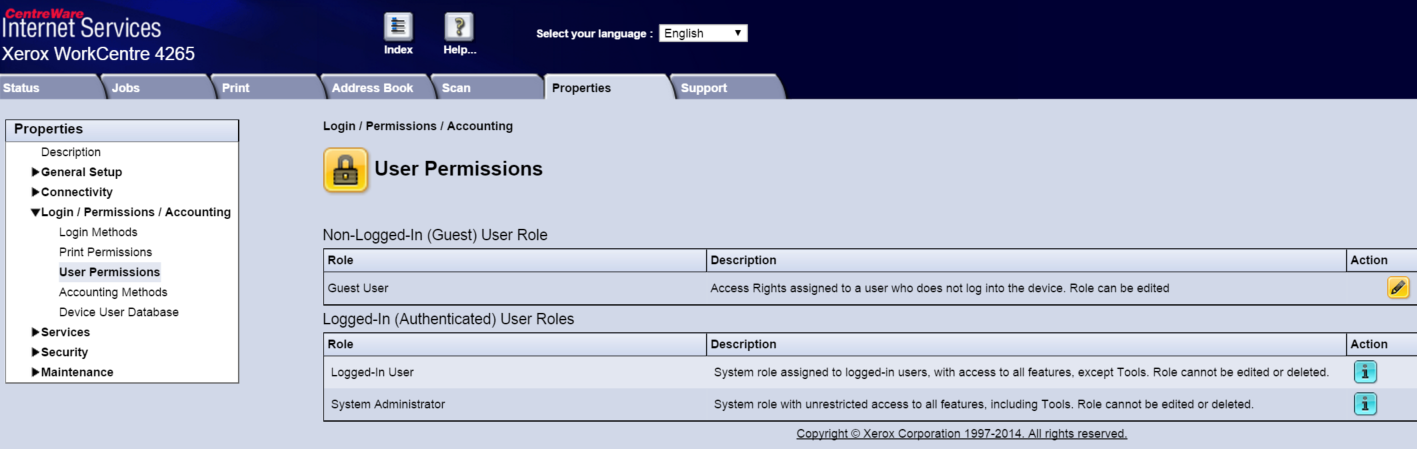Select Device User Database link
The height and width of the screenshot is (449, 1417).
118,312
